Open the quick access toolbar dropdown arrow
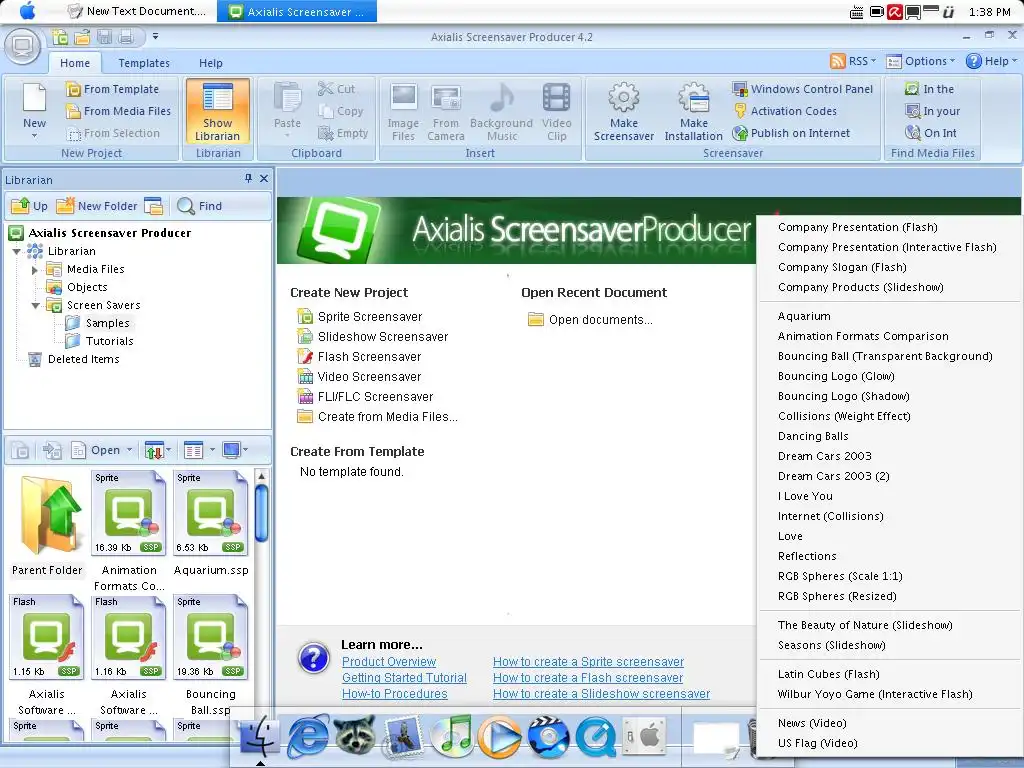This screenshot has width=1024, height=768. (x=155, y=37)
